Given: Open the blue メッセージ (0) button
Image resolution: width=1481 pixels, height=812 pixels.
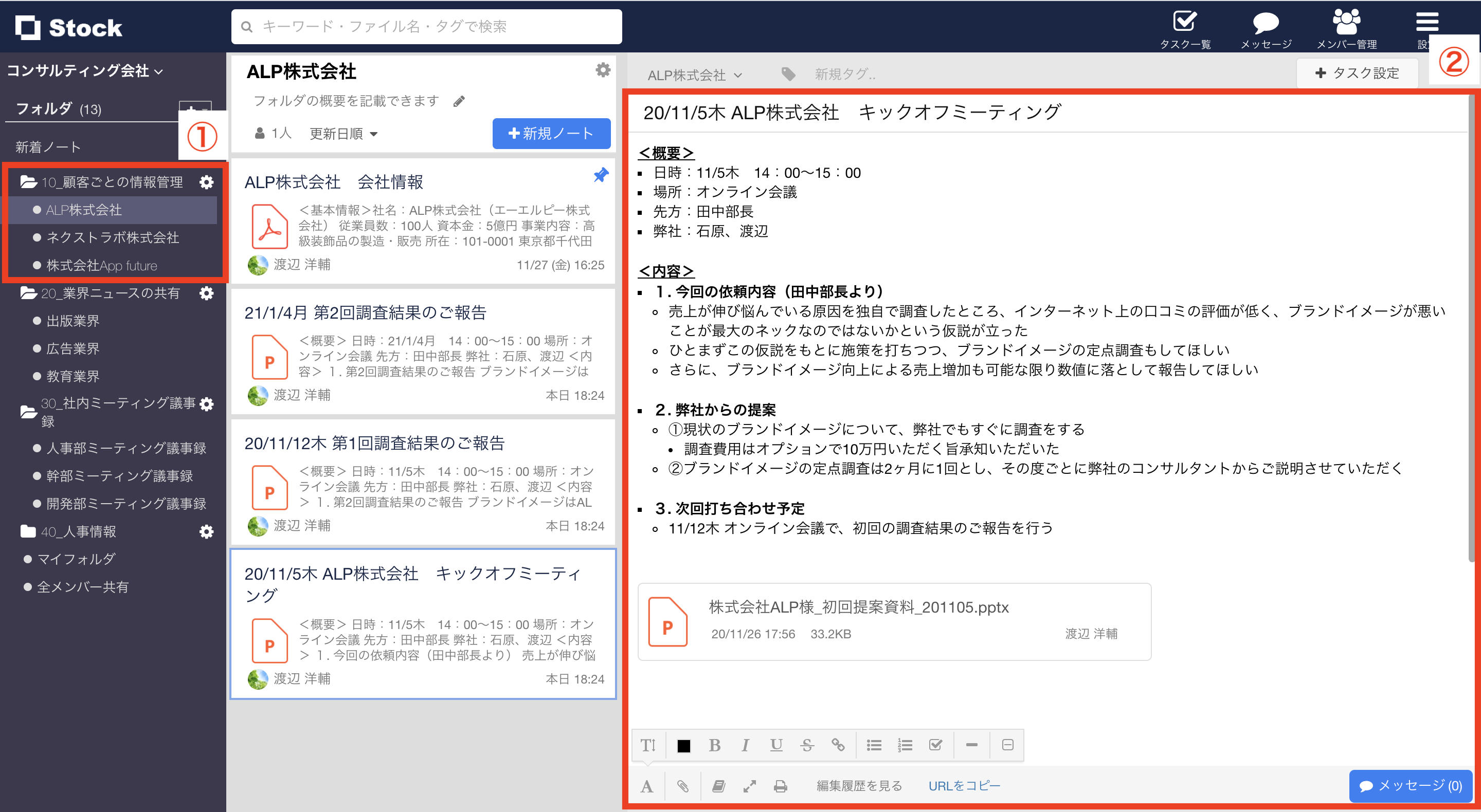Looking at the screenshot, I should (1410, 786).
